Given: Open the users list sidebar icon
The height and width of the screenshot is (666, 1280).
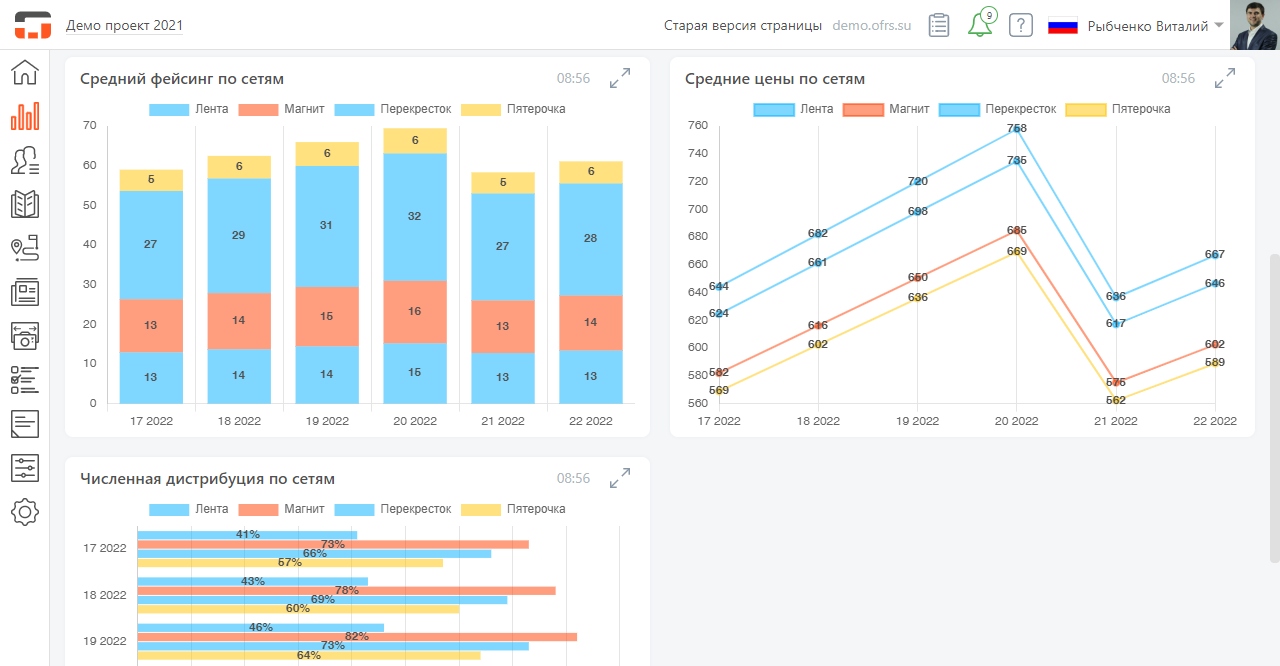Looking at the screenshot, I should pos(24,160).
